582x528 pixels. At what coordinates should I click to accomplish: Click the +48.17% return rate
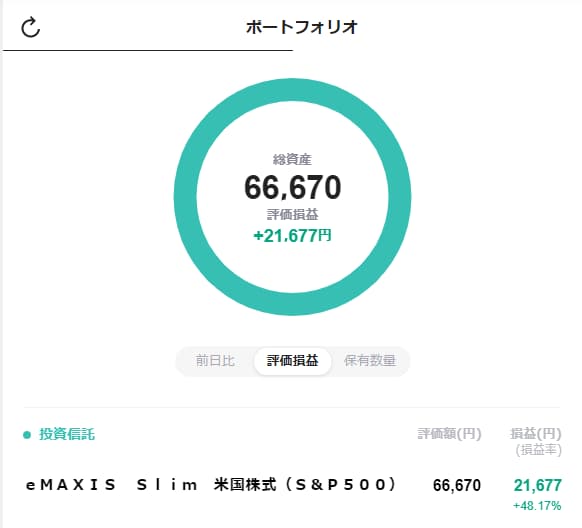pyautogui.click(x=537, y=506)
